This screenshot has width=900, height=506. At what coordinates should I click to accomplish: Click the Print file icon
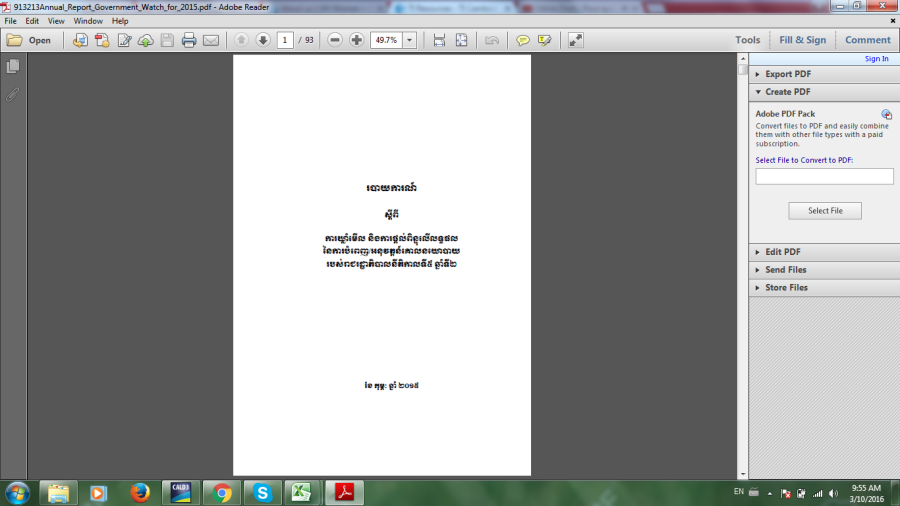pyautogui.click(x=189, y=40)
